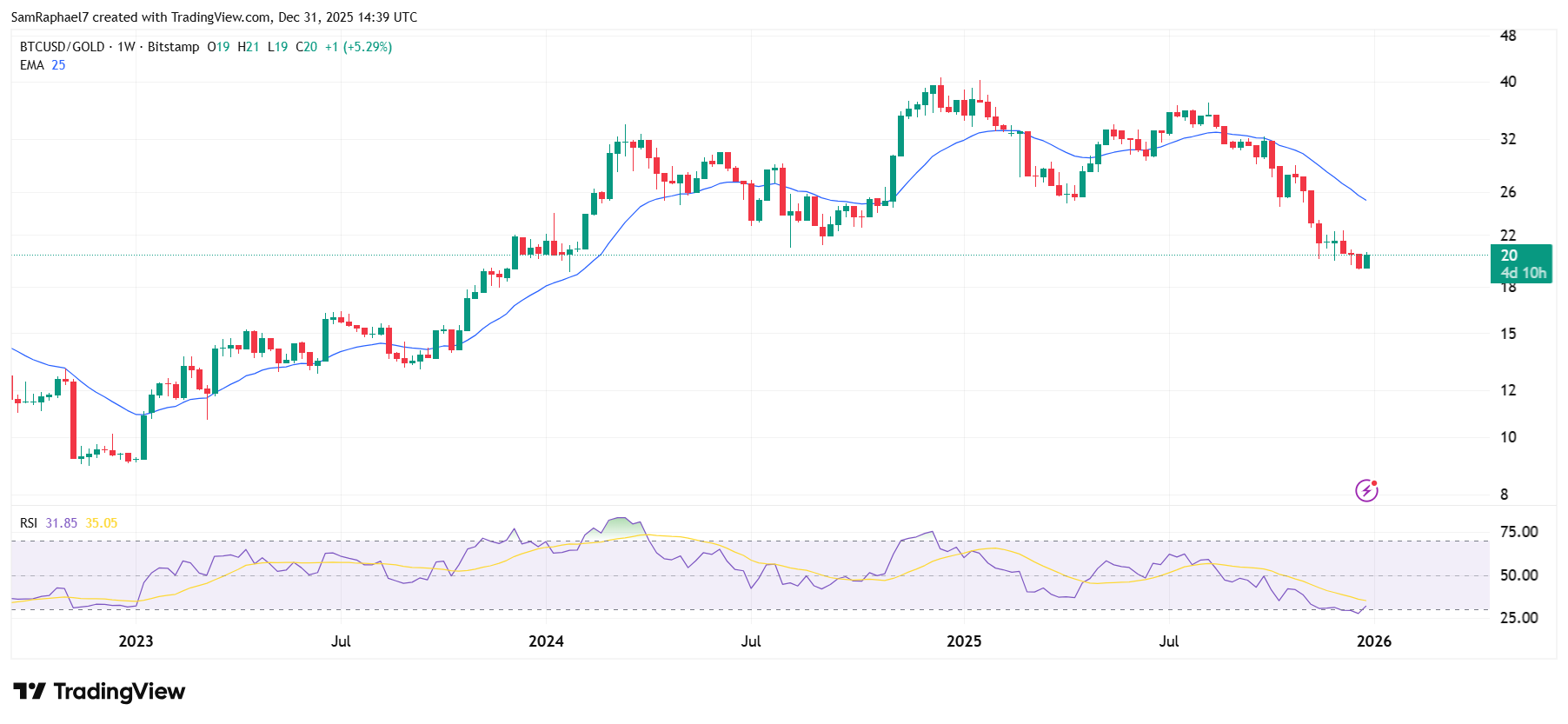Click the EMA indicator label
The width and height of the screenshot is (1568, 724).
[x=31, y=65]
